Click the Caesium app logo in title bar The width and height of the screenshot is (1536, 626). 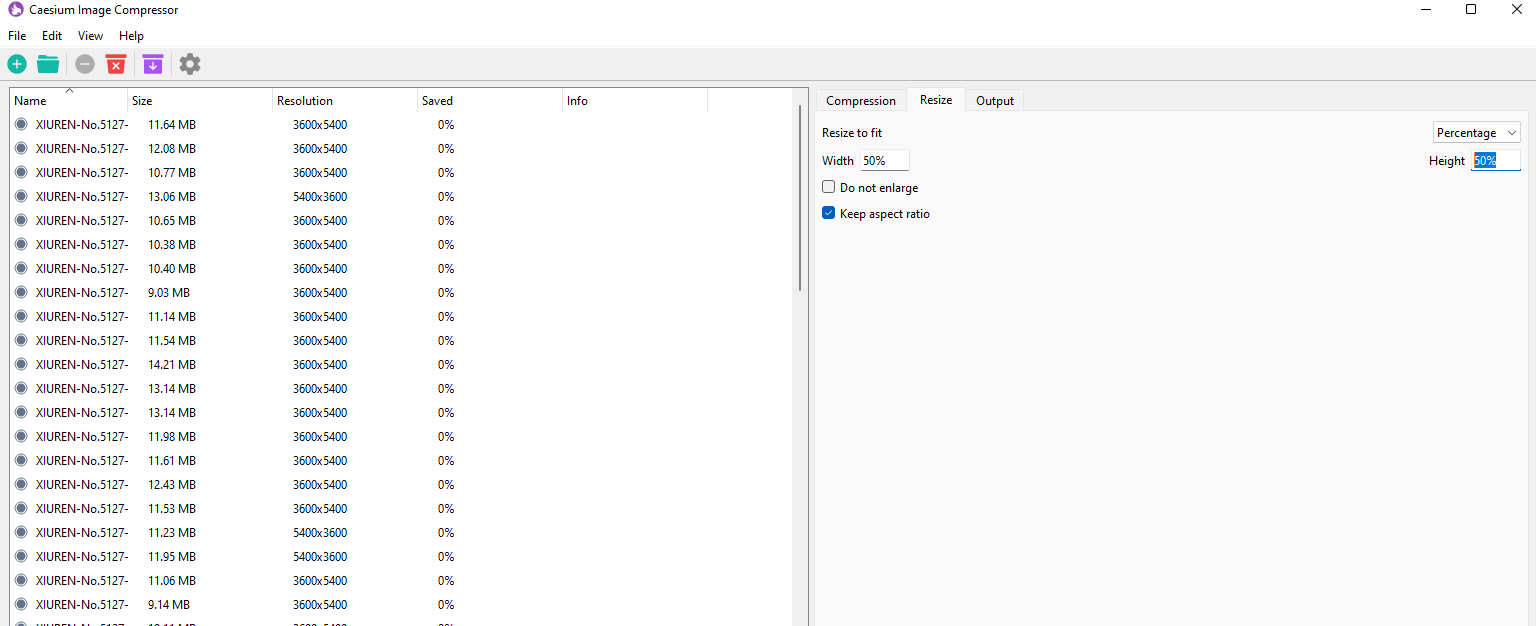[15, 10]
